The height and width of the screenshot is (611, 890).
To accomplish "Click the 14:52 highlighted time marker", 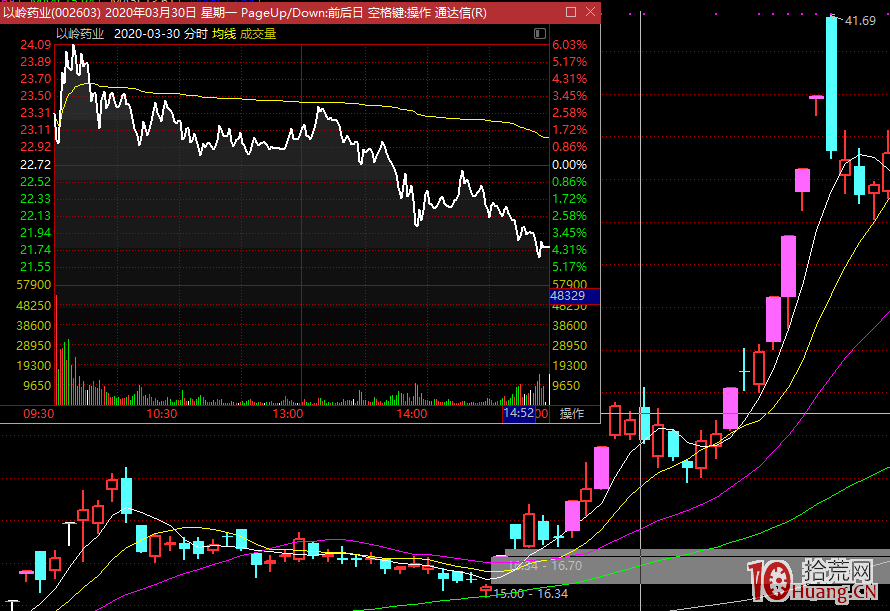I will [518, 414].
